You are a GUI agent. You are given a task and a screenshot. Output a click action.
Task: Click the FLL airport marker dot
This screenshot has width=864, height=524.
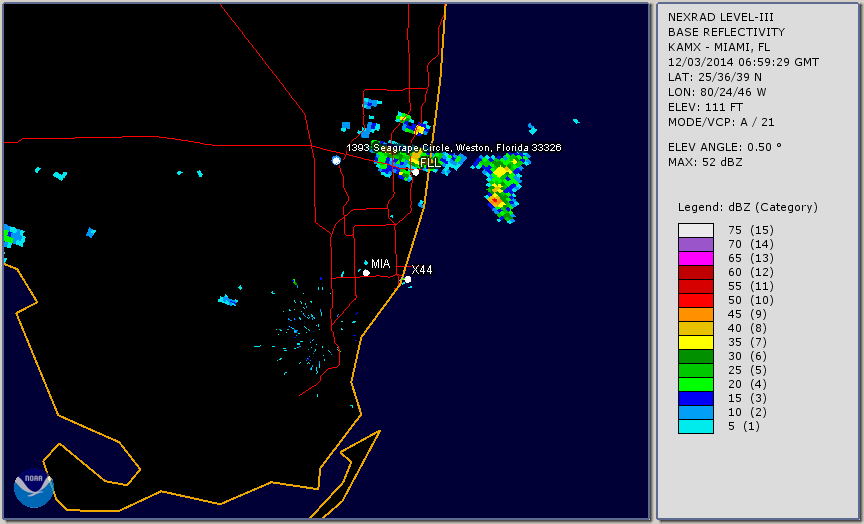coord(415,172)
